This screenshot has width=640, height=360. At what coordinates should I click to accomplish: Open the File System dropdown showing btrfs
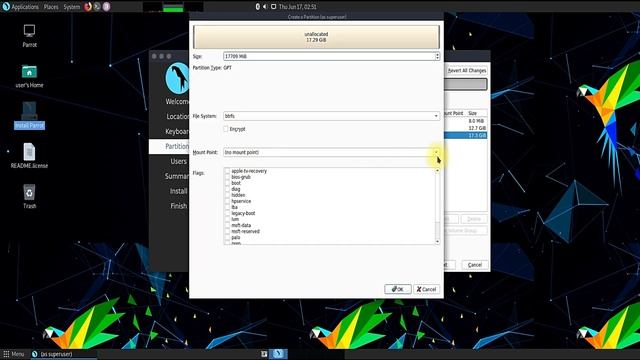pyautogui.click(x=331, y=116)
